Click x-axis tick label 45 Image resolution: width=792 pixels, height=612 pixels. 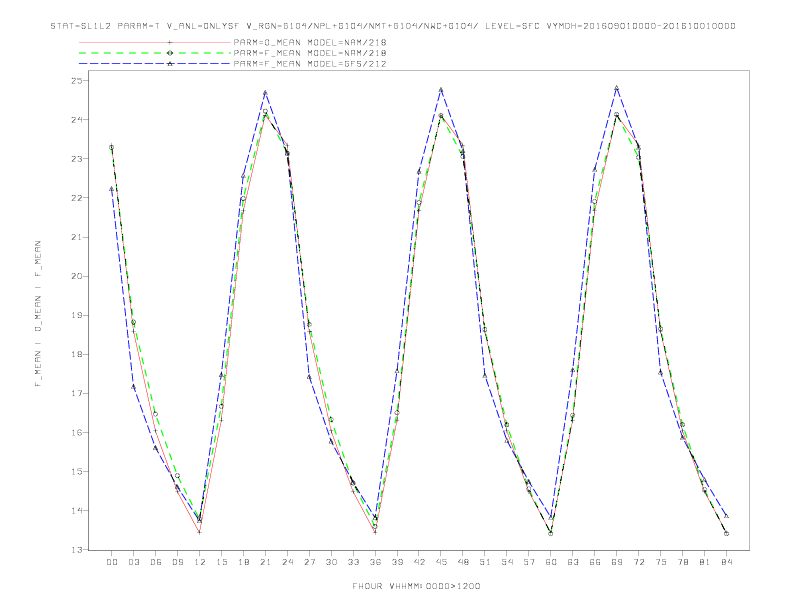pyautogui.click(x=441, y=562)
